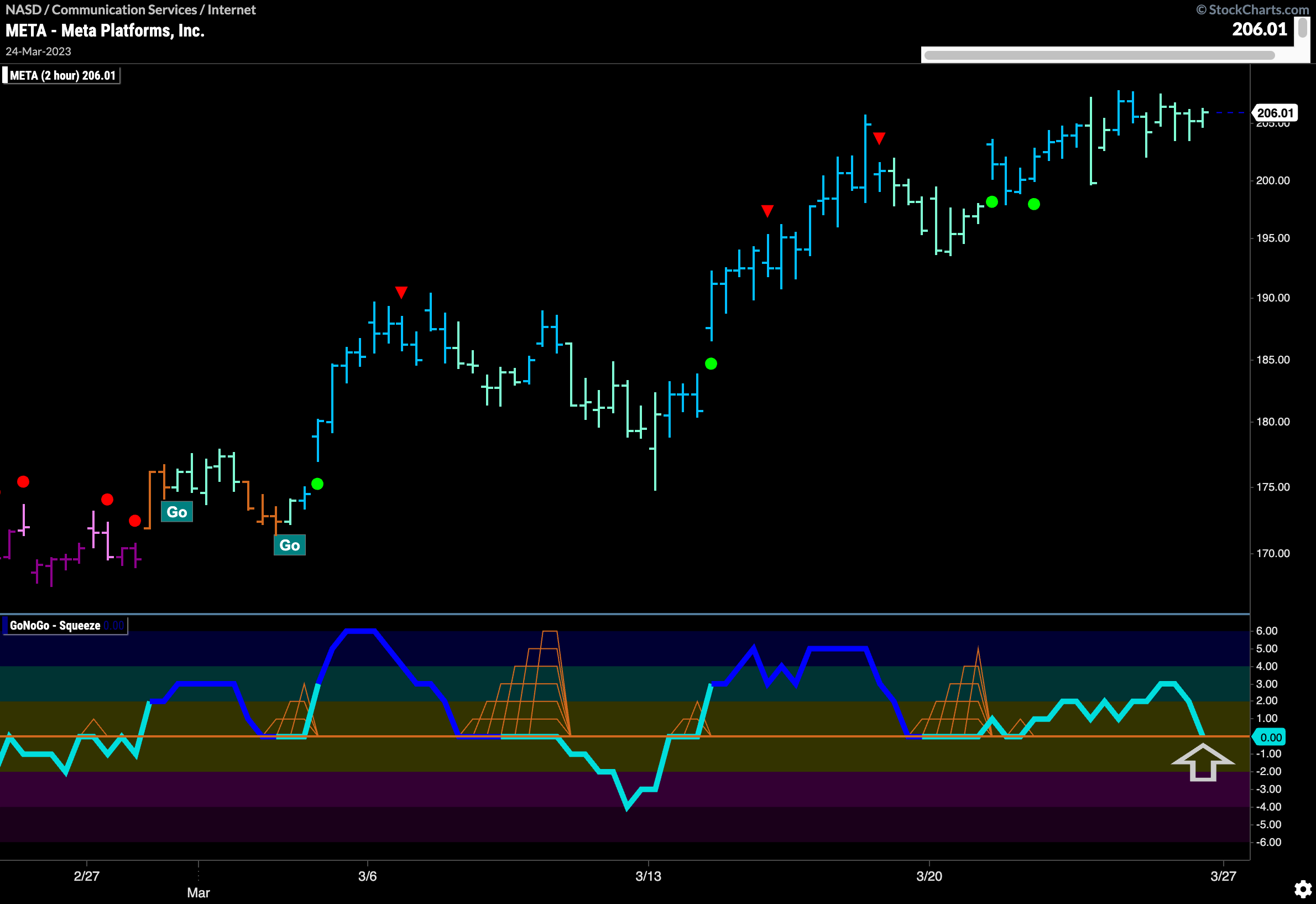Click the green dot marker near 175

click(317, 484)
